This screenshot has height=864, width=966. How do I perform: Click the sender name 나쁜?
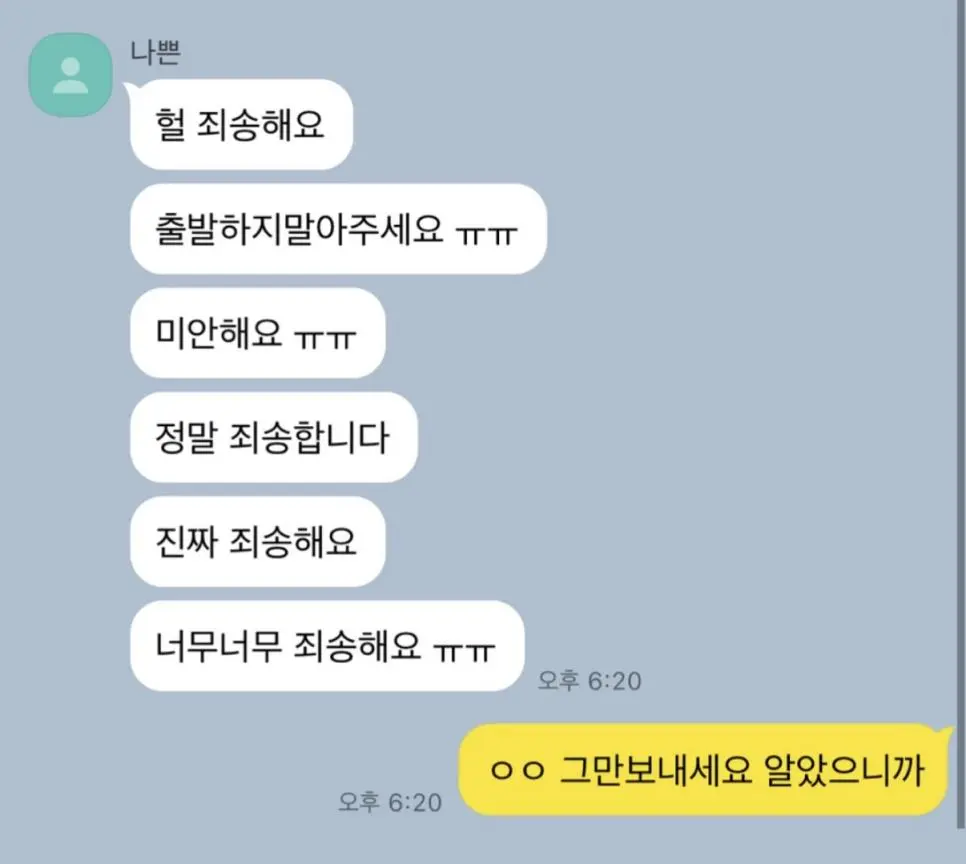pyautogui.click(x=155, y=52)
